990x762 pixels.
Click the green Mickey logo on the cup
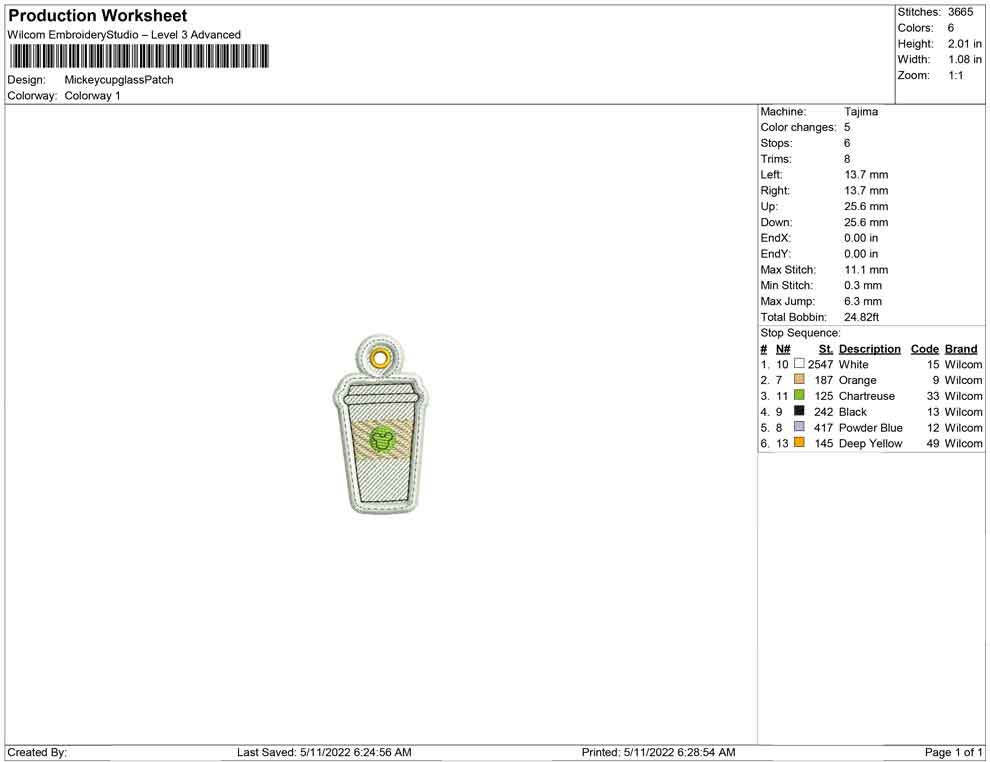click(x=381, y=440)
